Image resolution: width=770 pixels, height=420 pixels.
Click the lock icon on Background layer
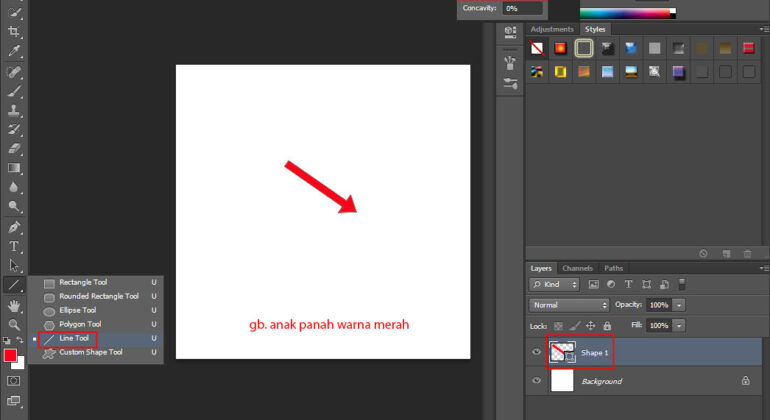(745, 381)
